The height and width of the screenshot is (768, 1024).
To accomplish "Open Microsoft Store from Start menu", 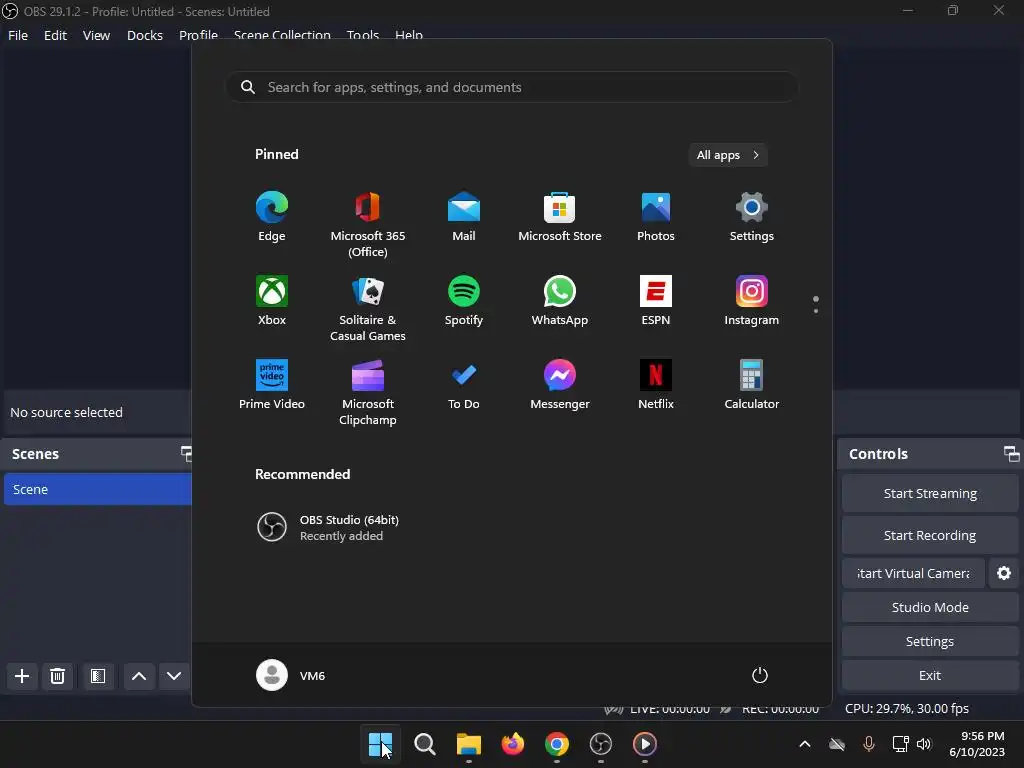I will (x=560, y=217).
